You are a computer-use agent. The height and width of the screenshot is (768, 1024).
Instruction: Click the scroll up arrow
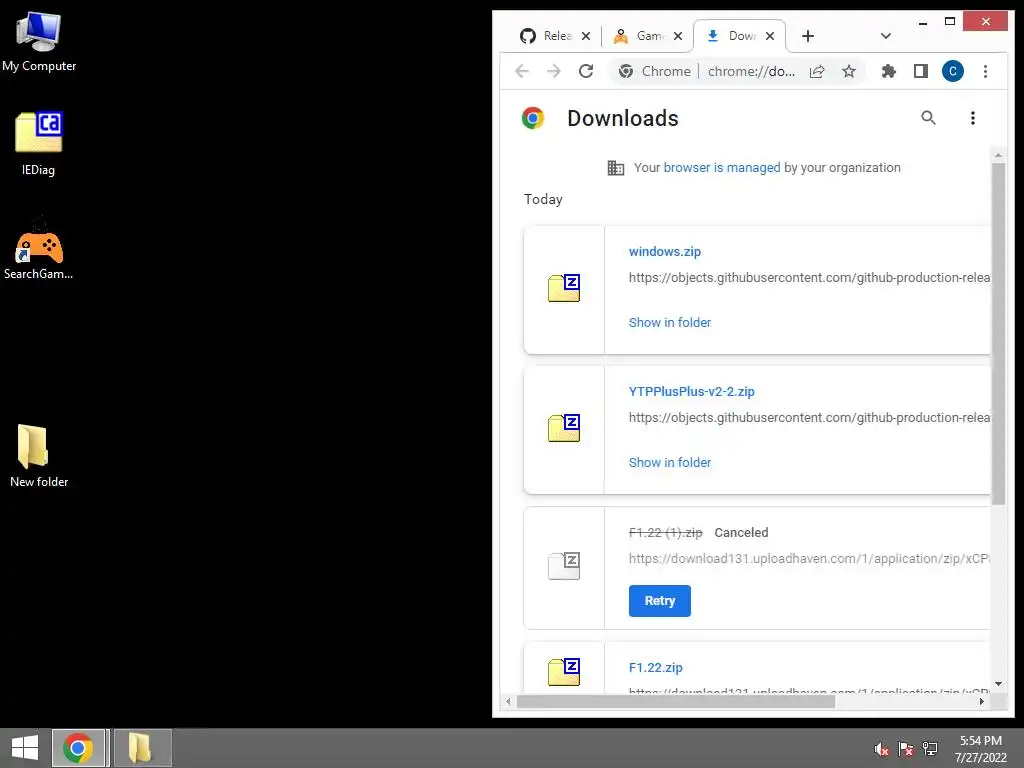click(998, 155)
